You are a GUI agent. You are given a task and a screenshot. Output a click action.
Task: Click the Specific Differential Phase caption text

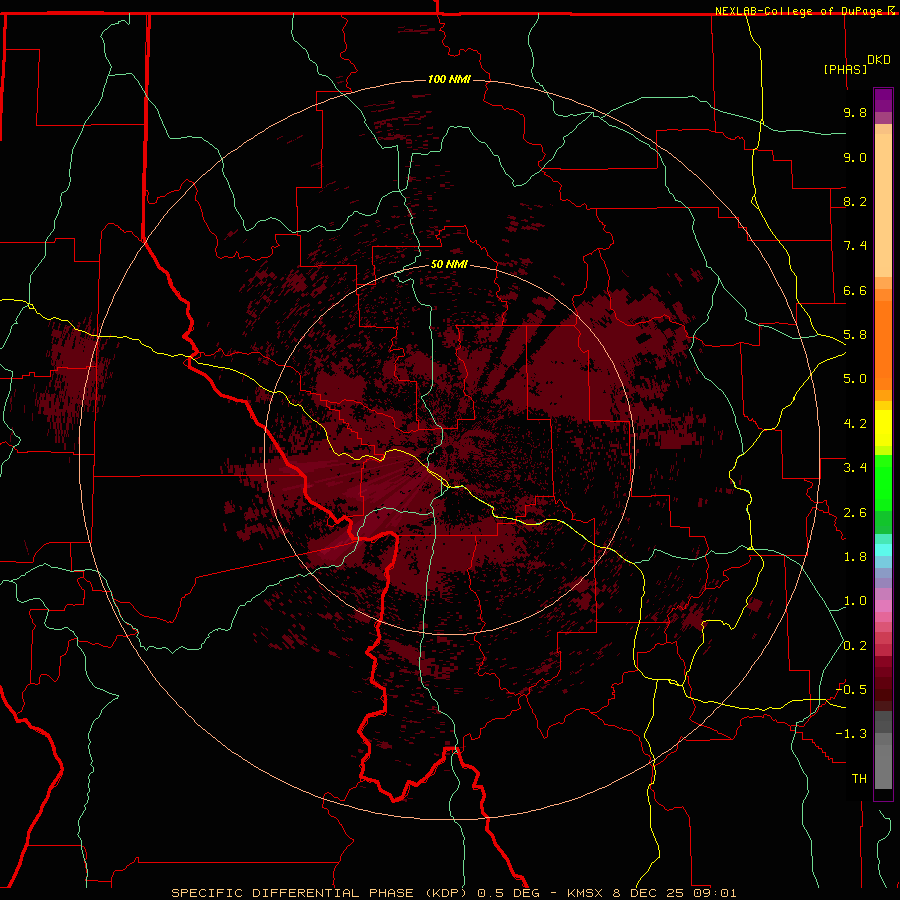click(x=453, y=893)
